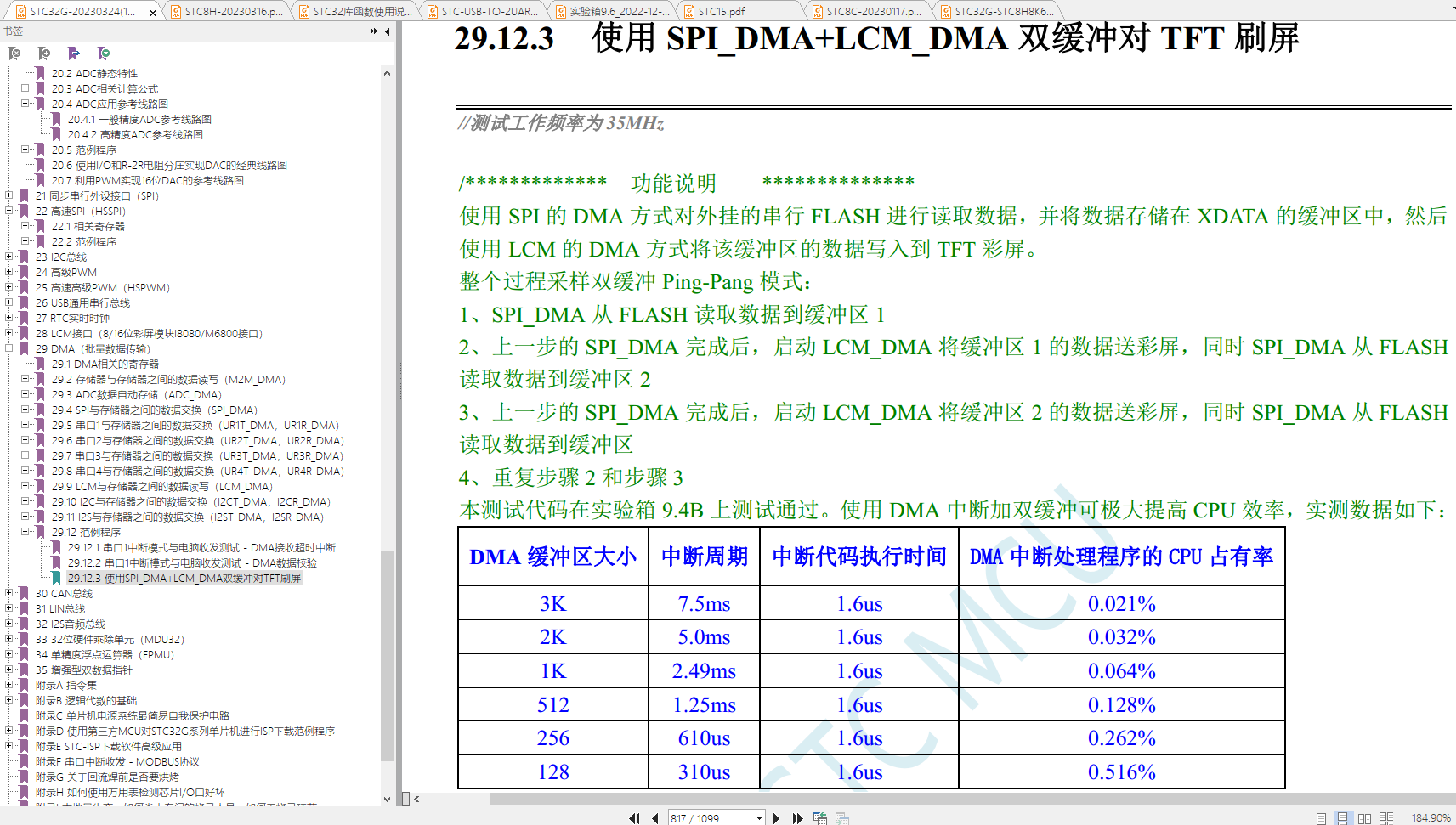Expand the 30 CAN总线 bookmark node
This screenshot has width=1456, height=825.
[9, 593]
